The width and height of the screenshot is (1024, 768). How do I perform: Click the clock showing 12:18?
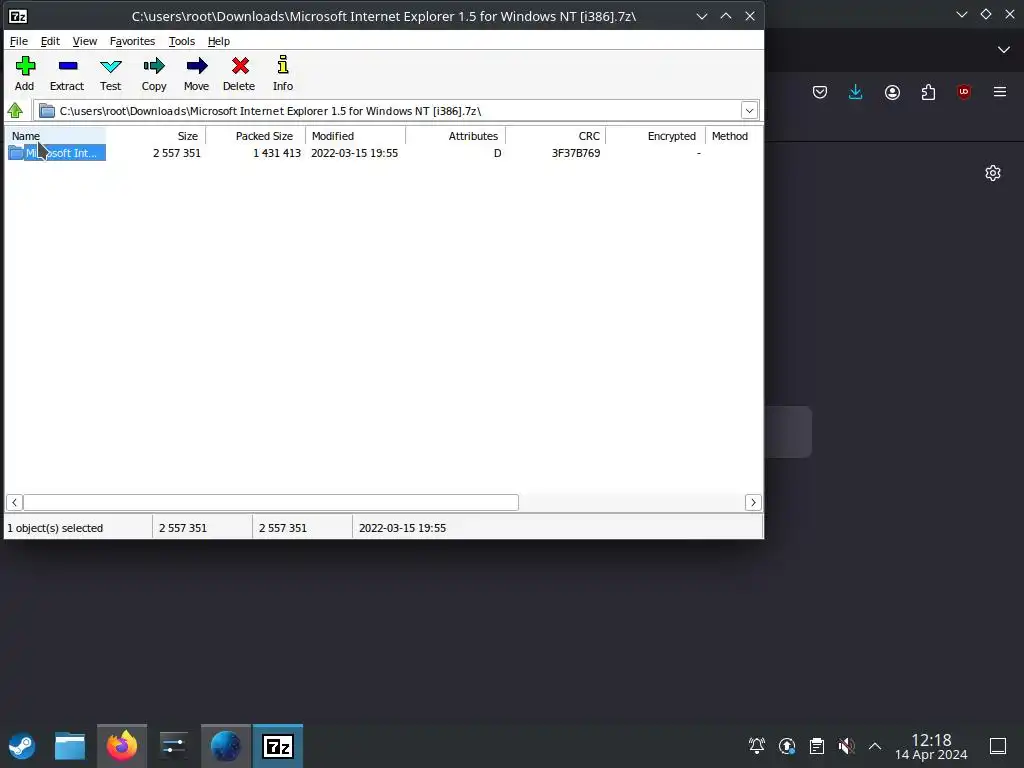click(x=931, y=740)
